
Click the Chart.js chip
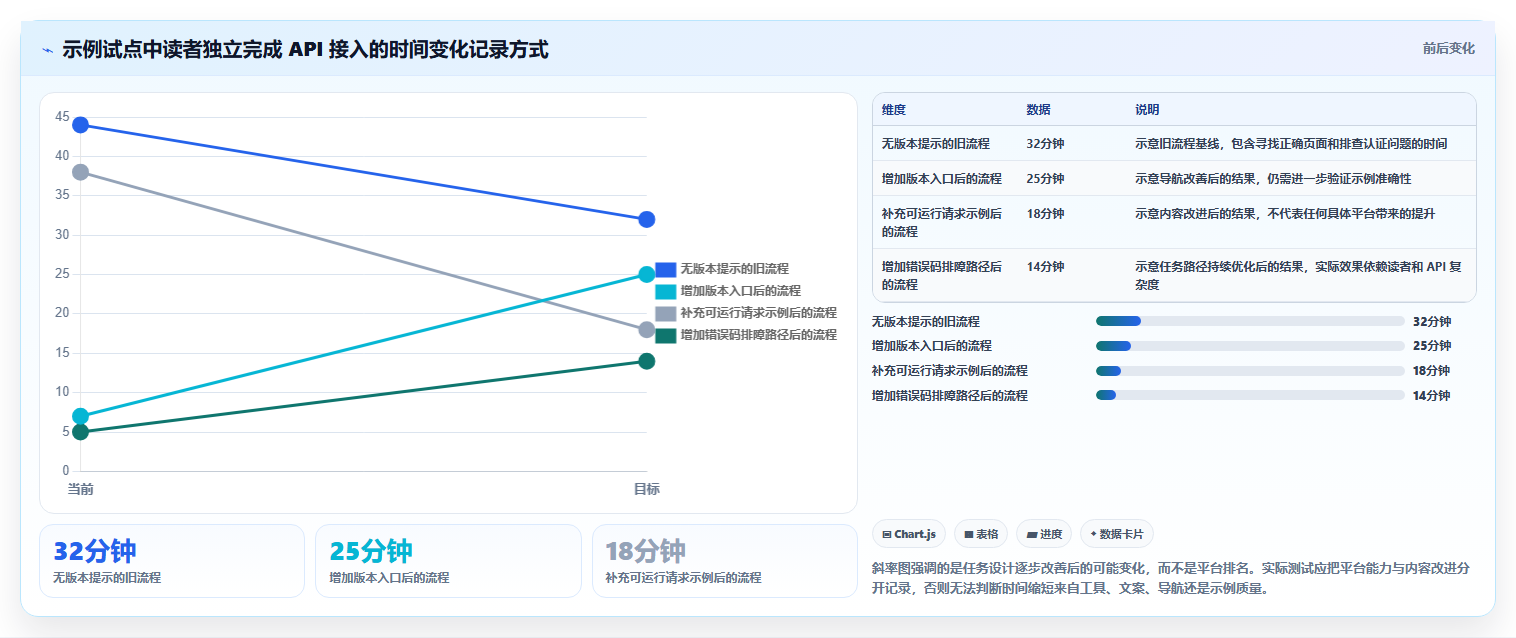909,534
